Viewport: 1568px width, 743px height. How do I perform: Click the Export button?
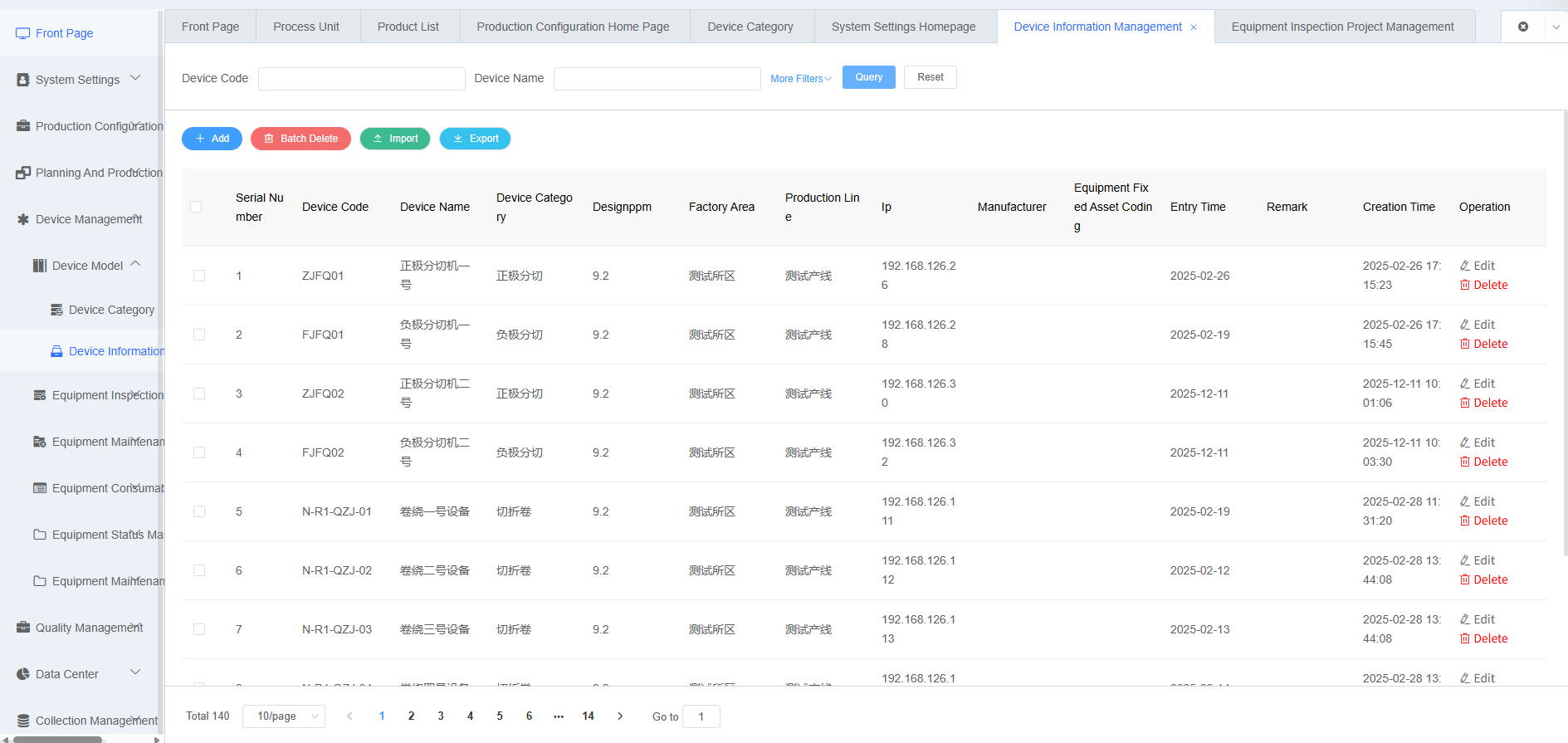click(475, 139)
